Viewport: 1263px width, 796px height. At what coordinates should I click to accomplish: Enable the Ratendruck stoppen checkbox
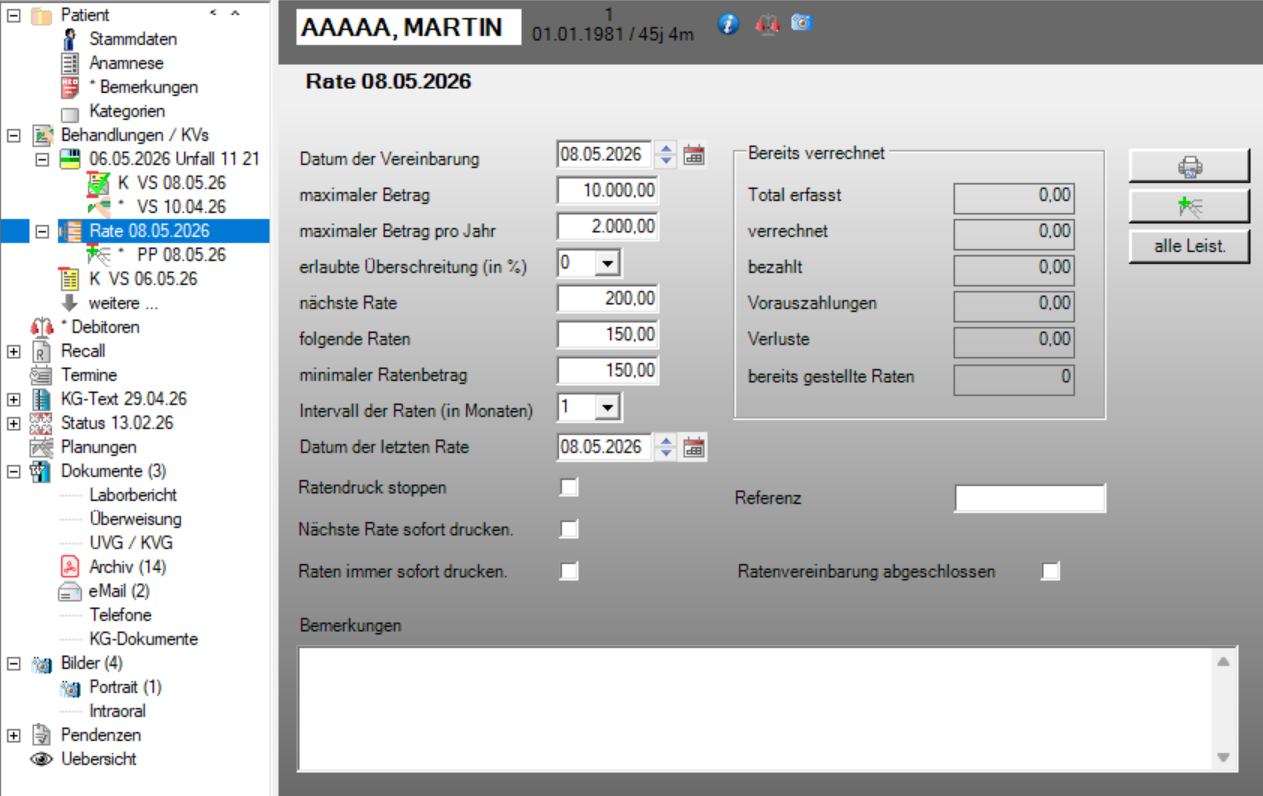(x=569, y=487)
